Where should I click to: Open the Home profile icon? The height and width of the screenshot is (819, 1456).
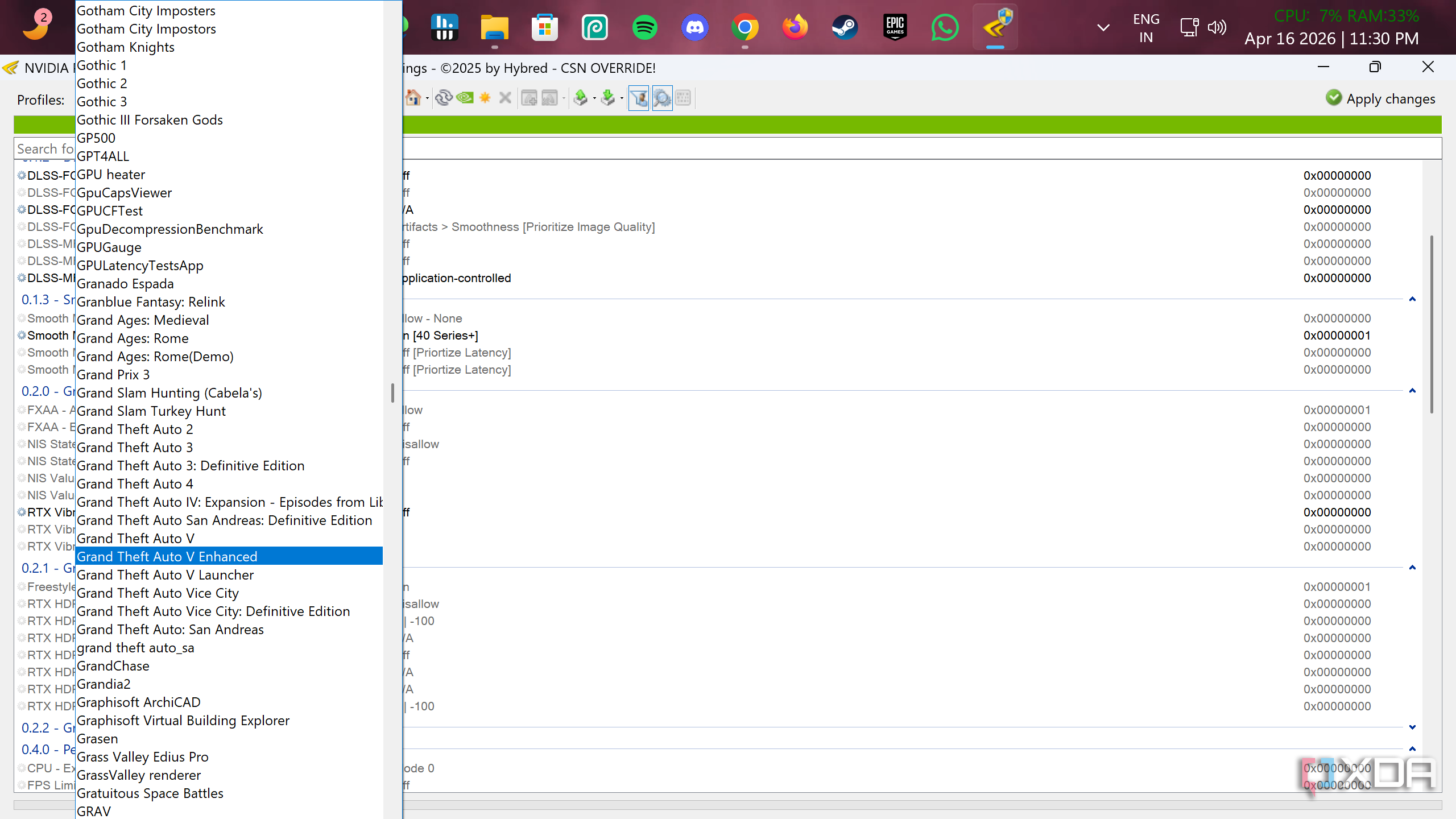pyautogui.click(x=413, y=98)
